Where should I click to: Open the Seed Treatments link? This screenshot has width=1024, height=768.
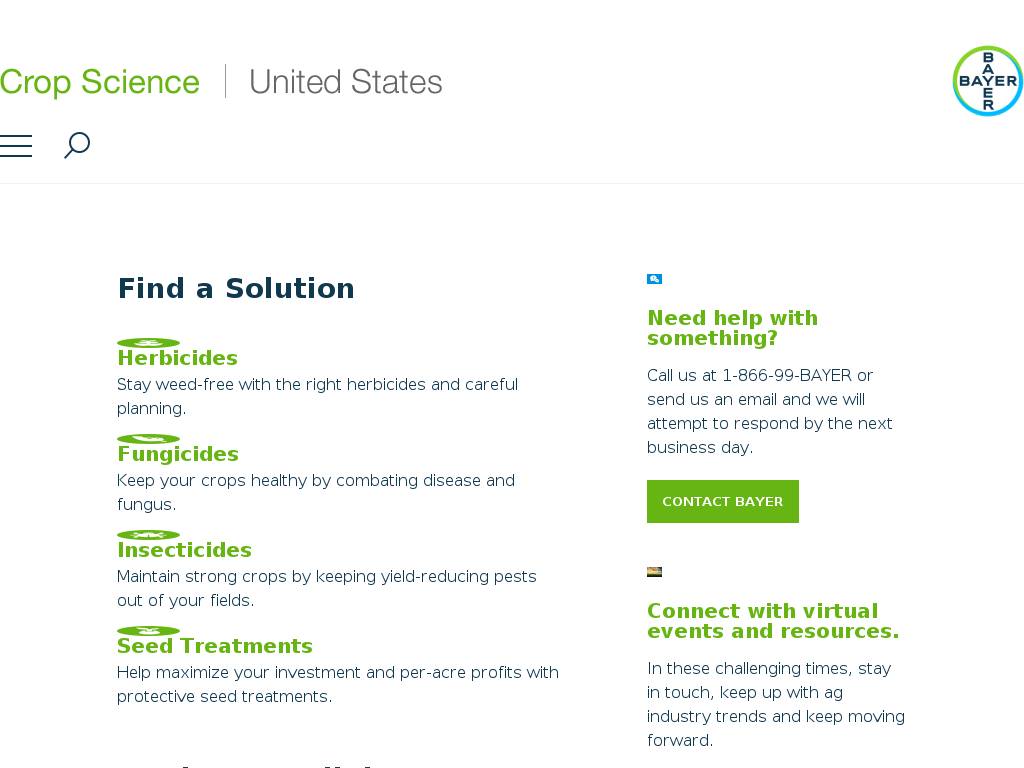(x=214, y=646)
